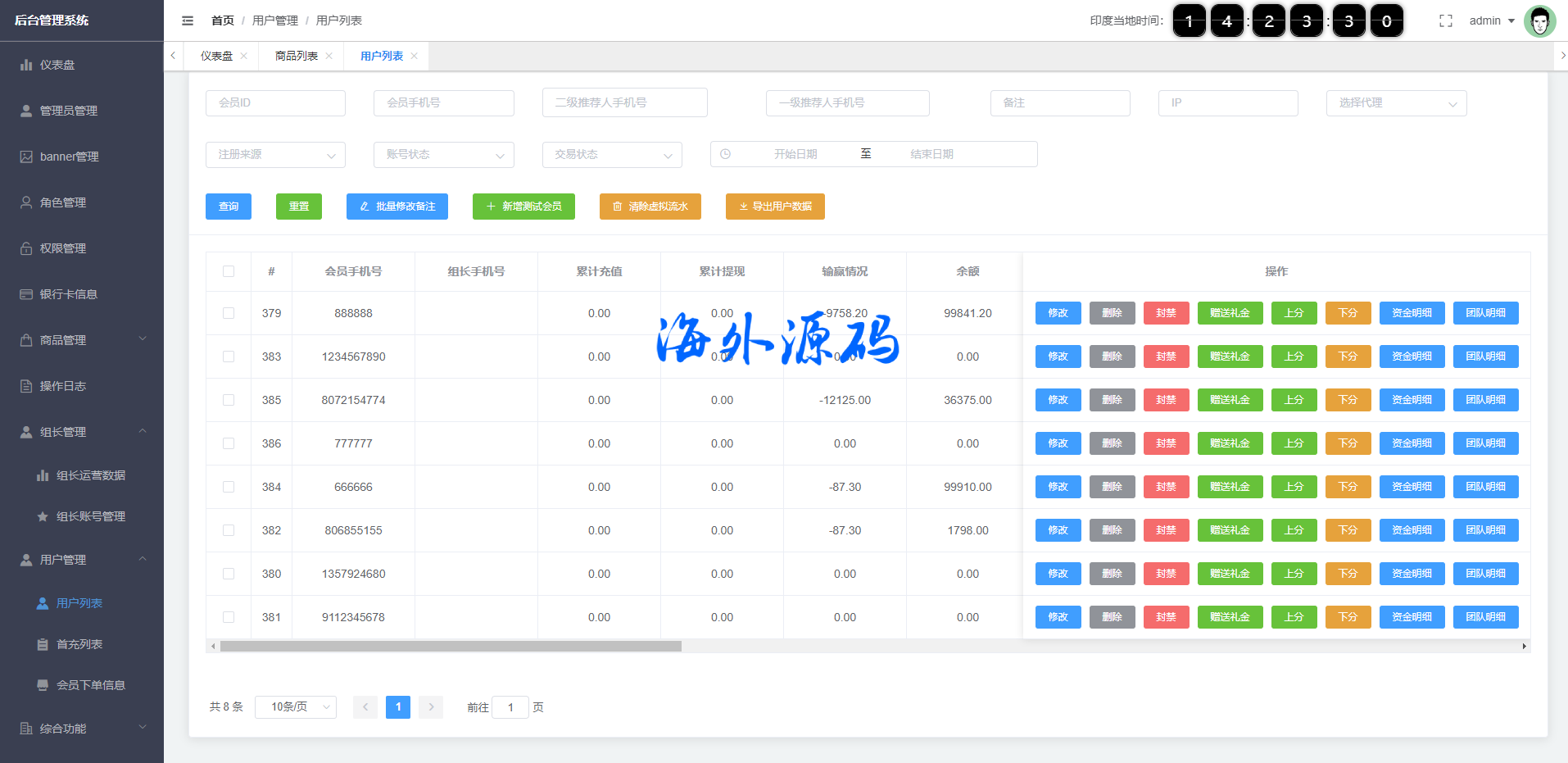Open the 选择代理 dropdown
Viewport: 1568px width, 763px height.
coord(1396,103)
